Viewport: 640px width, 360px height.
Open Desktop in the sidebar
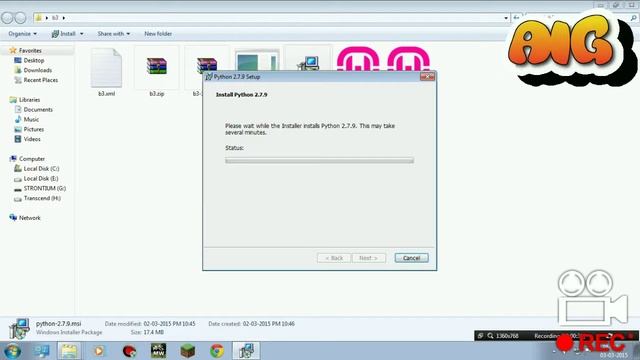33,60
